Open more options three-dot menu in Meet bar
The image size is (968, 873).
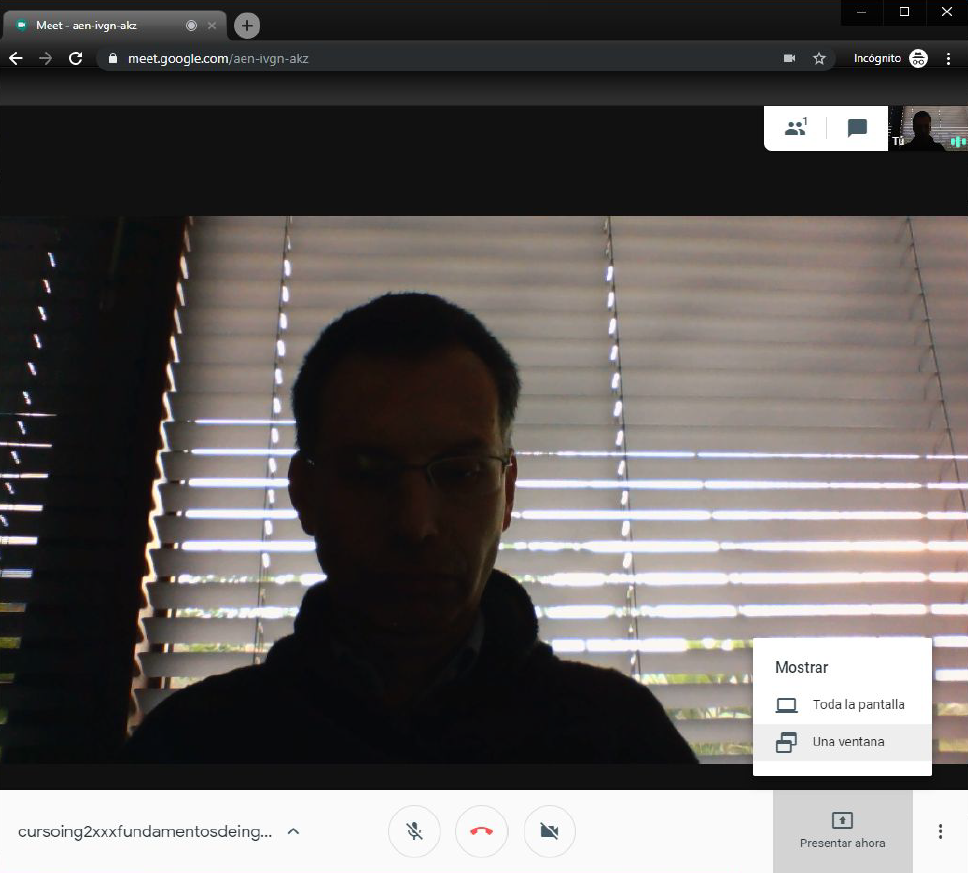point(940,831)
